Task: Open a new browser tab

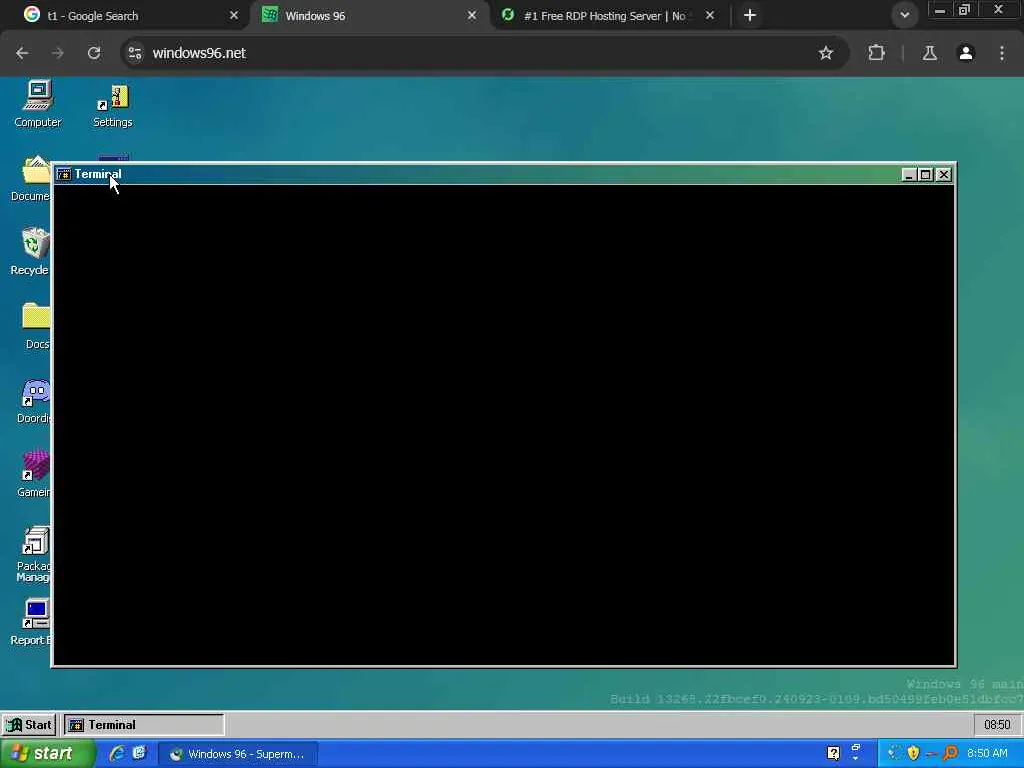Action: pyautogui.click(x=750, y=15)
